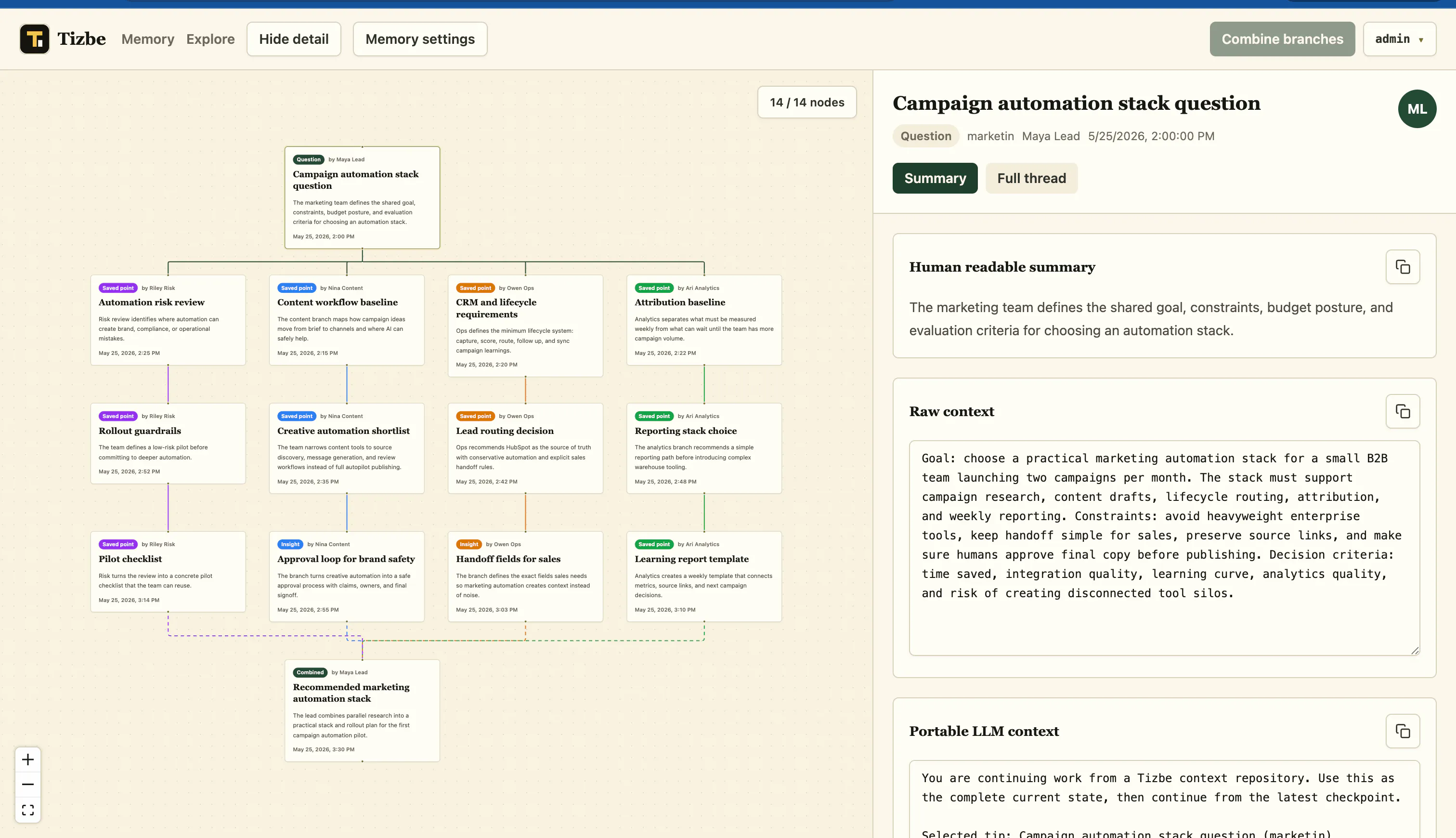Switch to the Summary tab
Viewport: 1456px width, 838px height.
point(935,178)
